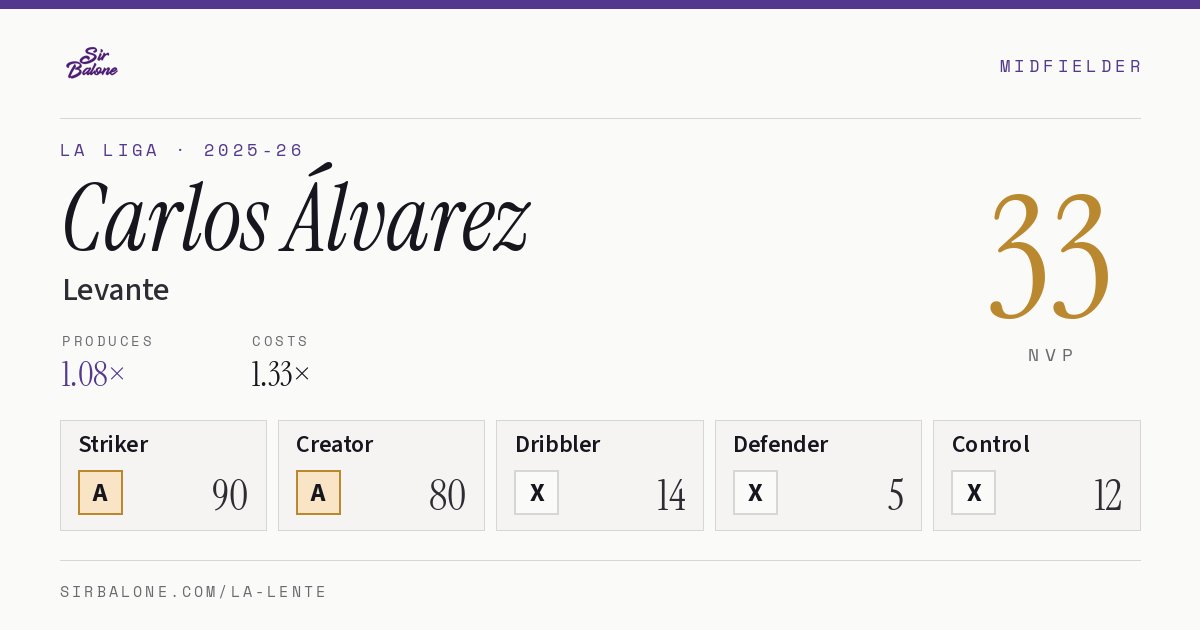Click the Creator card title

334,444
